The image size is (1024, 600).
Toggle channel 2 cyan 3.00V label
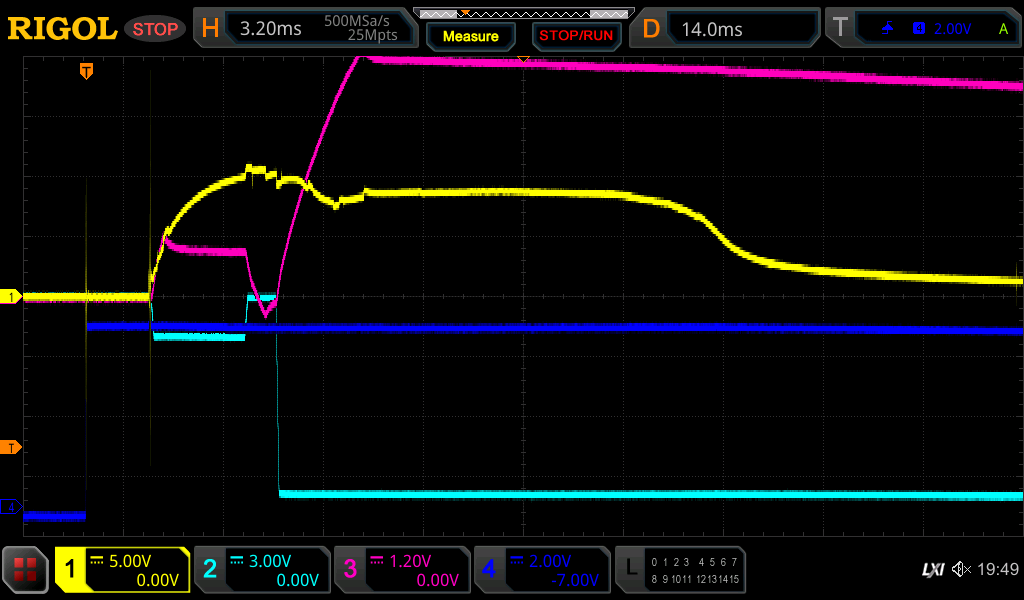262,570
